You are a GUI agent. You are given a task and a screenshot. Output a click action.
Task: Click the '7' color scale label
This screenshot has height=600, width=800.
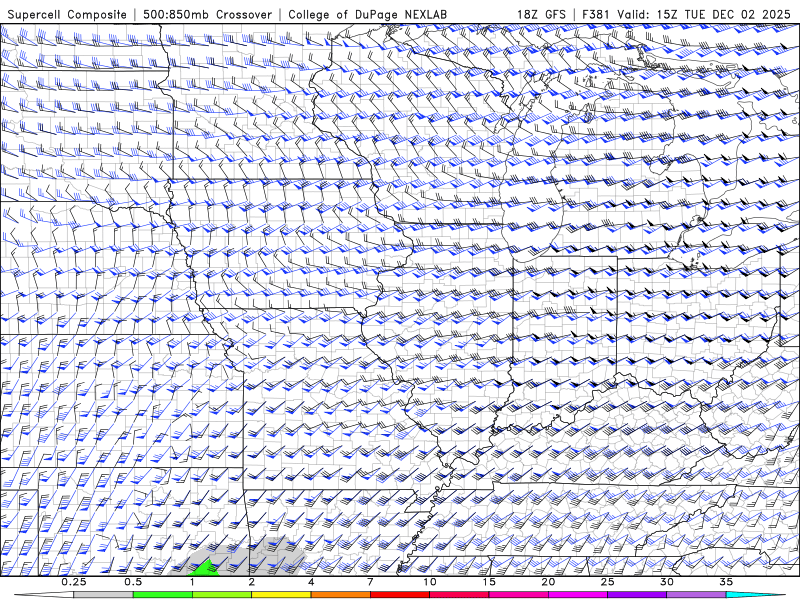click(370, 582)
